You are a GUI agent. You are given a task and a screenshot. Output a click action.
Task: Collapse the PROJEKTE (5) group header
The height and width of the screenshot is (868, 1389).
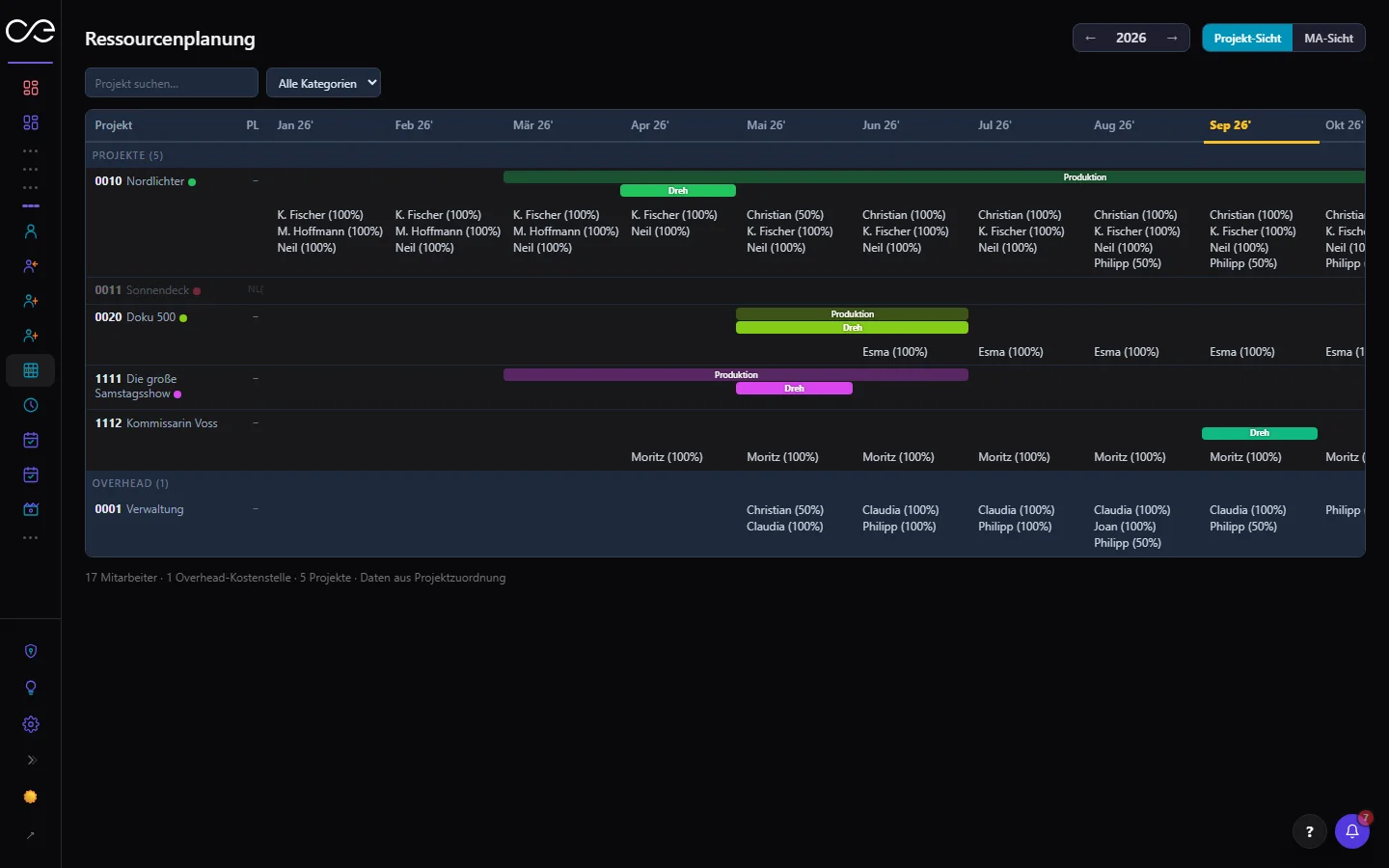[725, 155]
